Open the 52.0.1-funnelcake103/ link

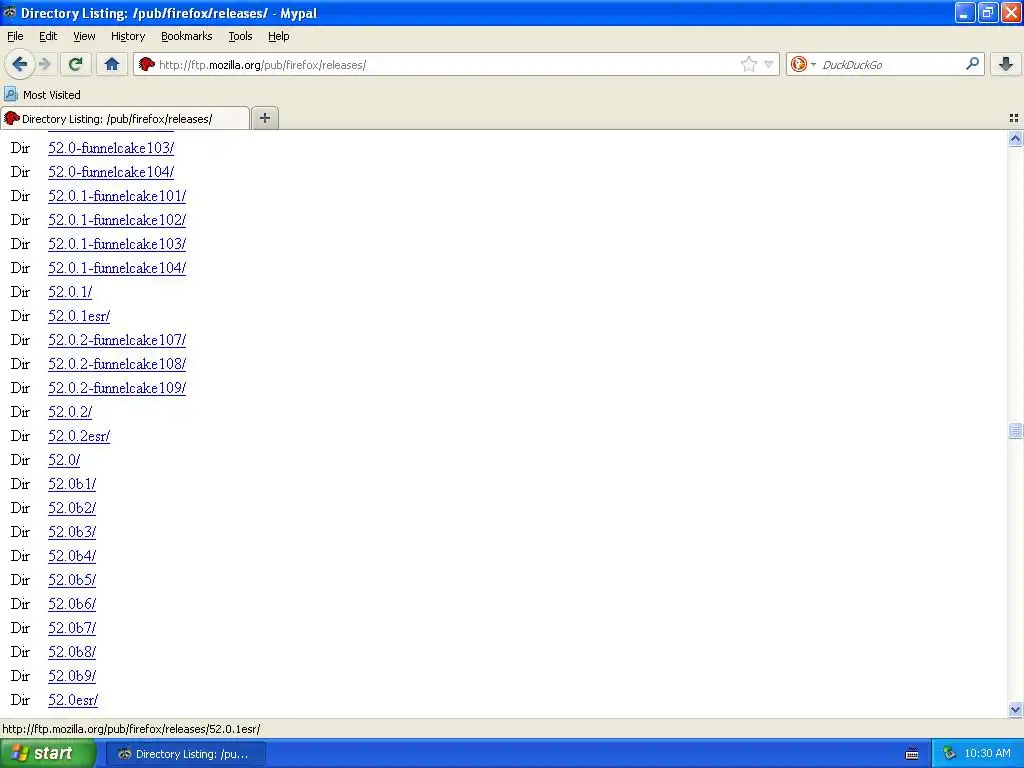(x=117, y=244)
